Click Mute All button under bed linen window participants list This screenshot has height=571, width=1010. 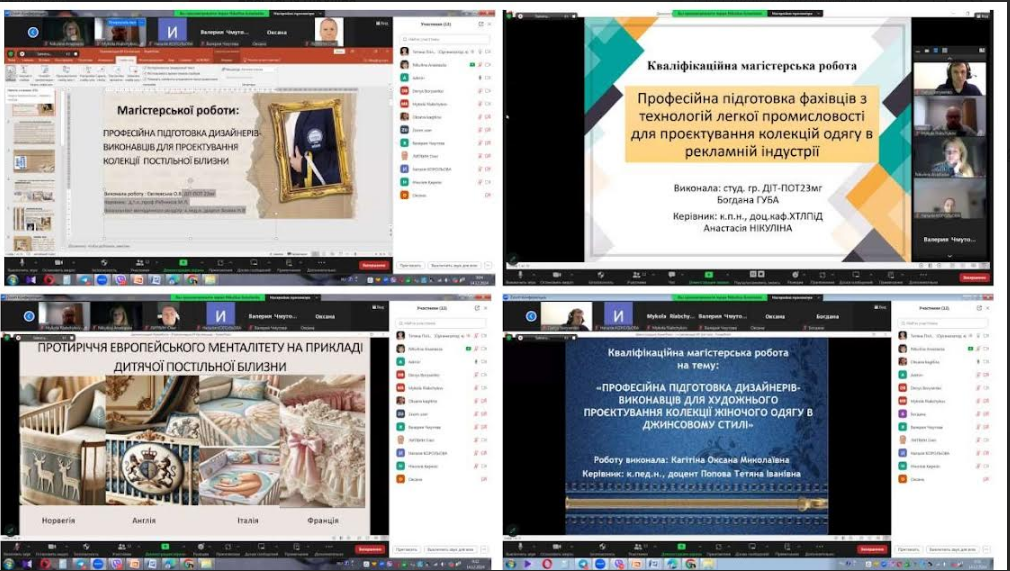(454, 265)
